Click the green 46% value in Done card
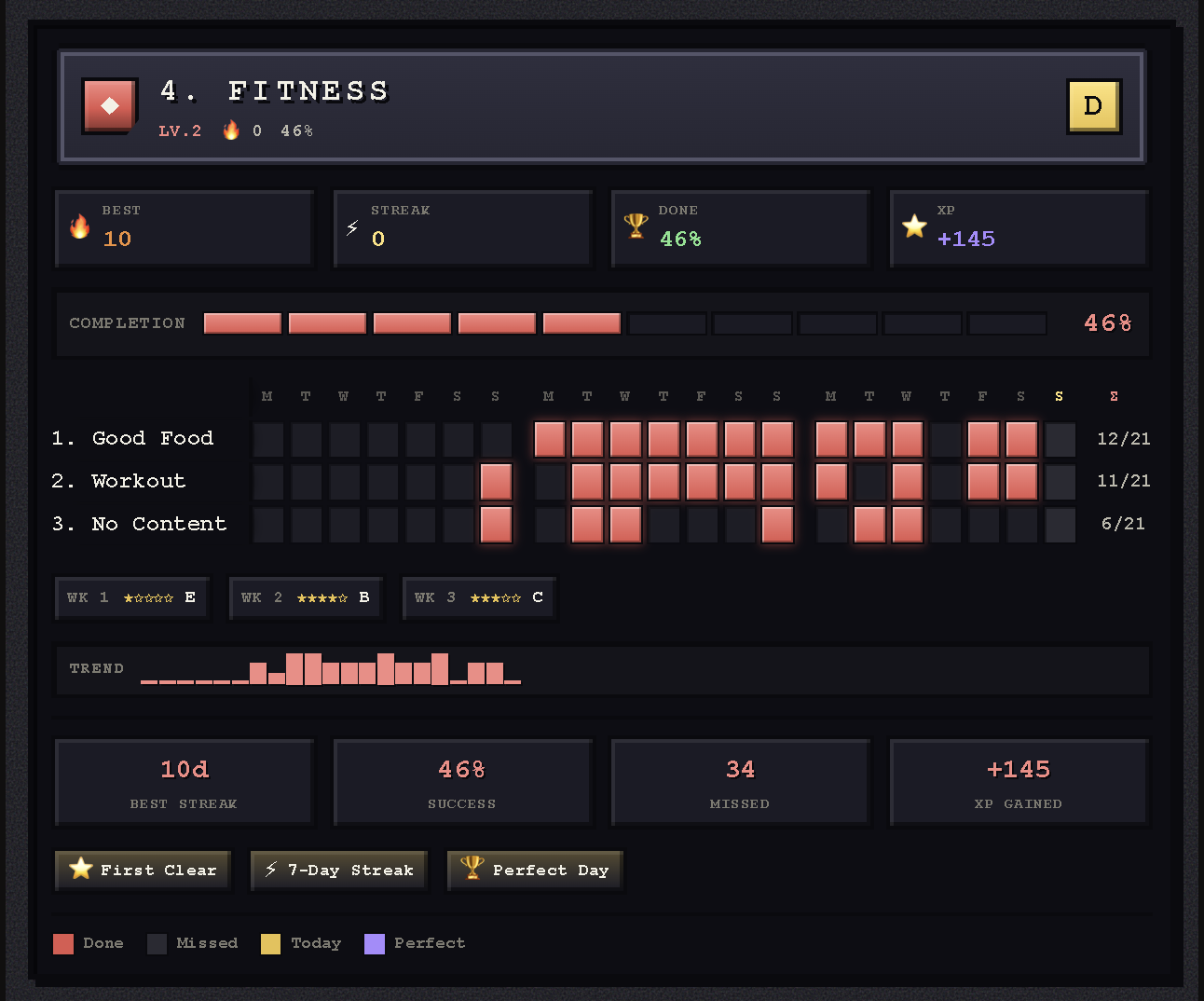 (x=680, y=239)
